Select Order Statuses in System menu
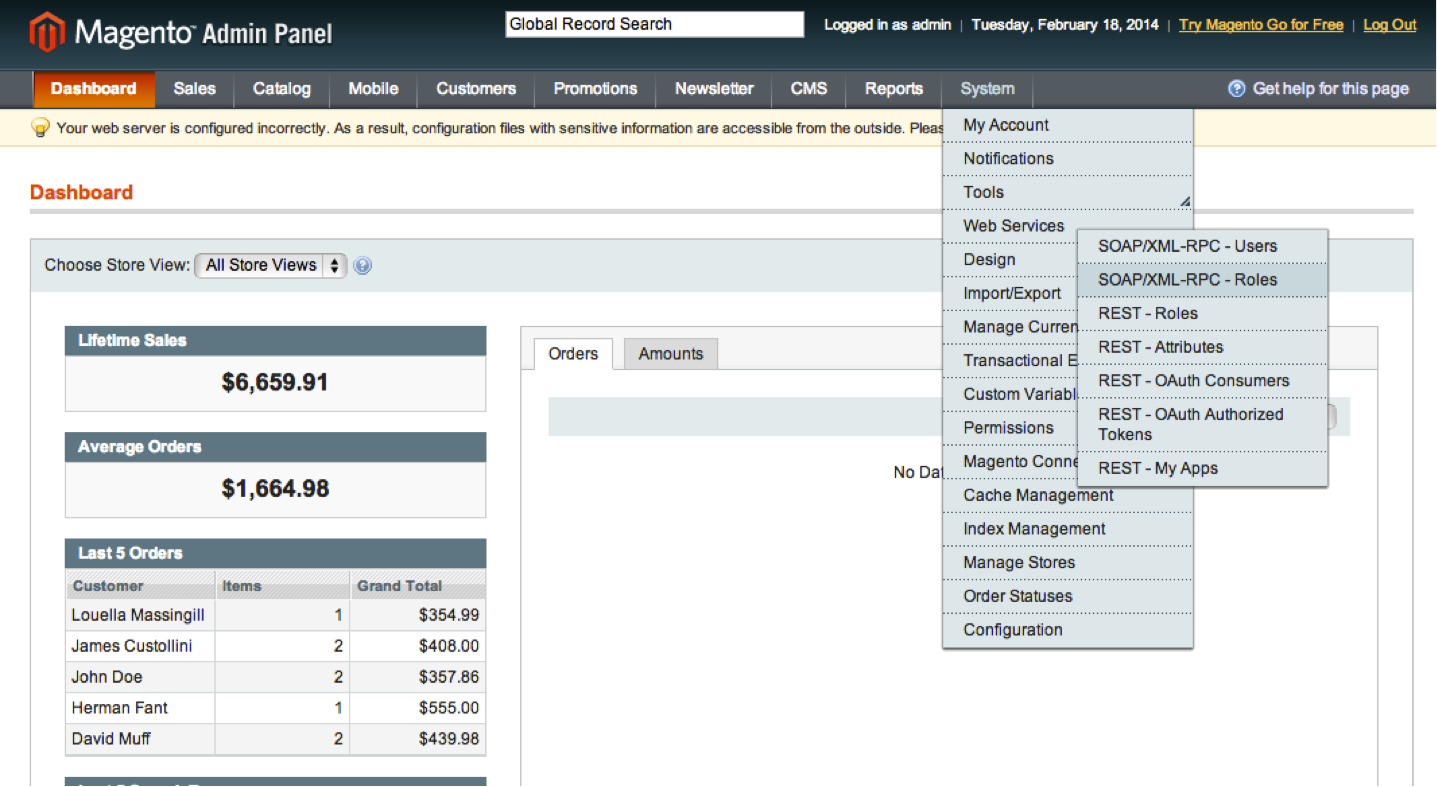The width and height of the screenshot is (1437, 787). pyautogui.click(x=1068, y=596)
